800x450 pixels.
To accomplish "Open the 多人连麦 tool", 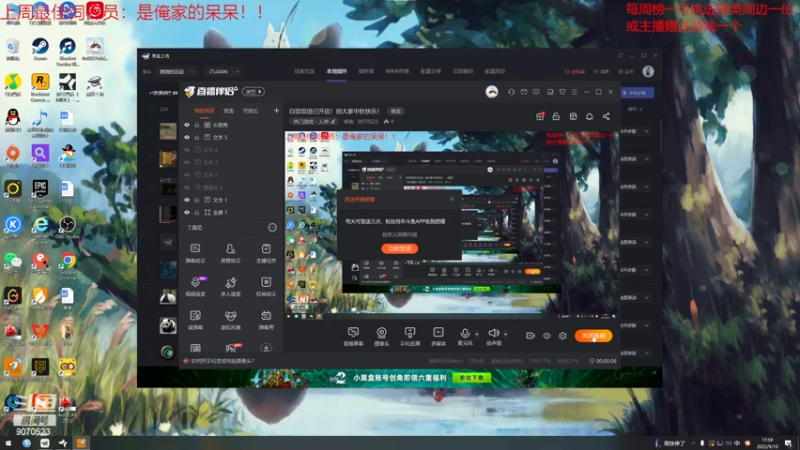I will (x=231, y=286).
